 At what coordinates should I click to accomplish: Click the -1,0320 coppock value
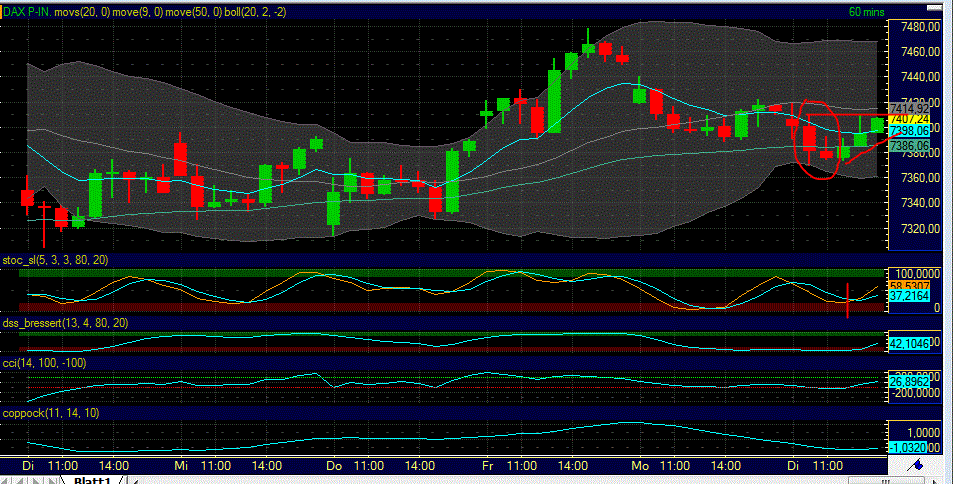click(909, 448)
